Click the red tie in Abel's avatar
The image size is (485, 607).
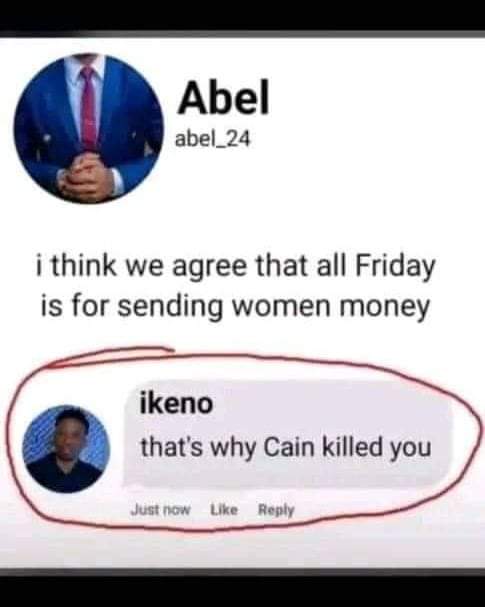(89, 107)
